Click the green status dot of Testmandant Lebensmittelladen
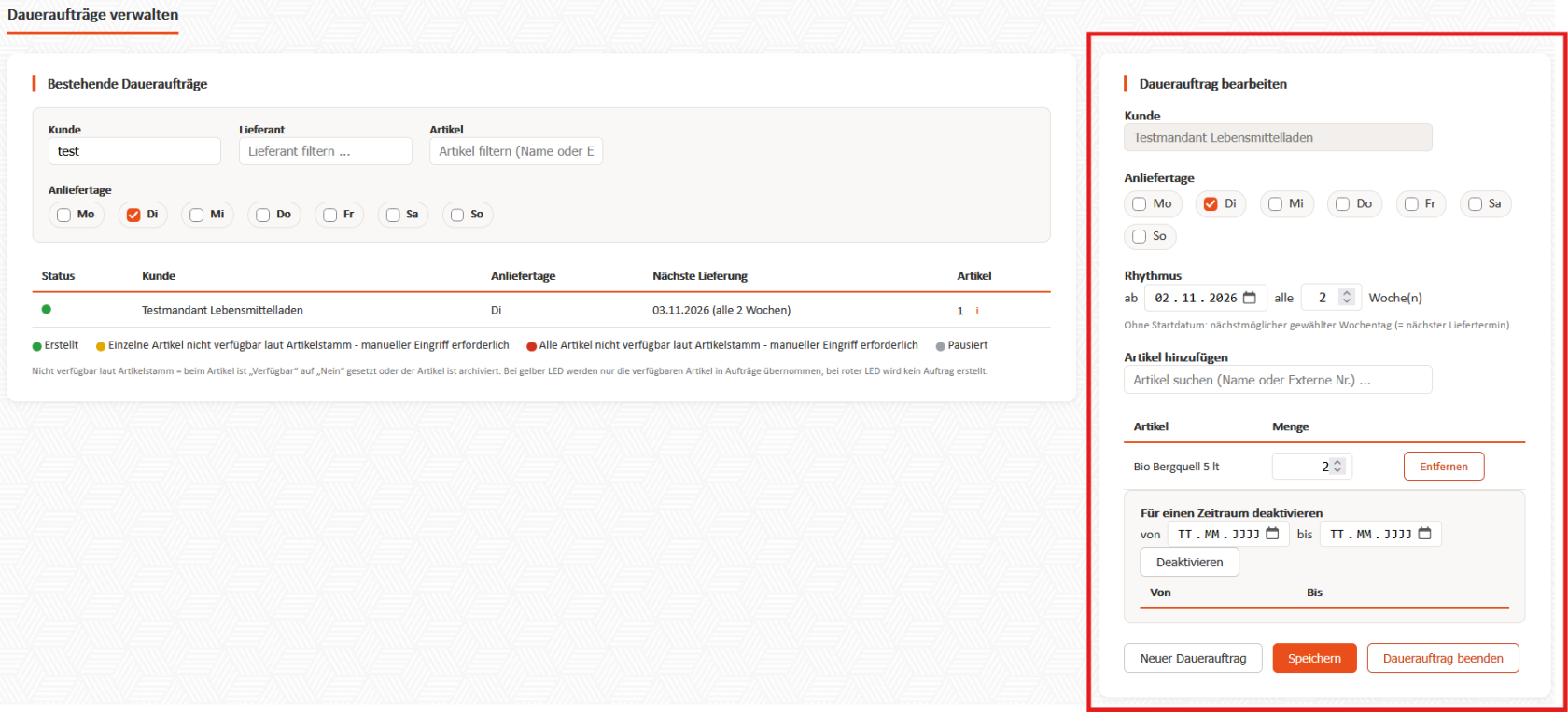 [47, 309]
